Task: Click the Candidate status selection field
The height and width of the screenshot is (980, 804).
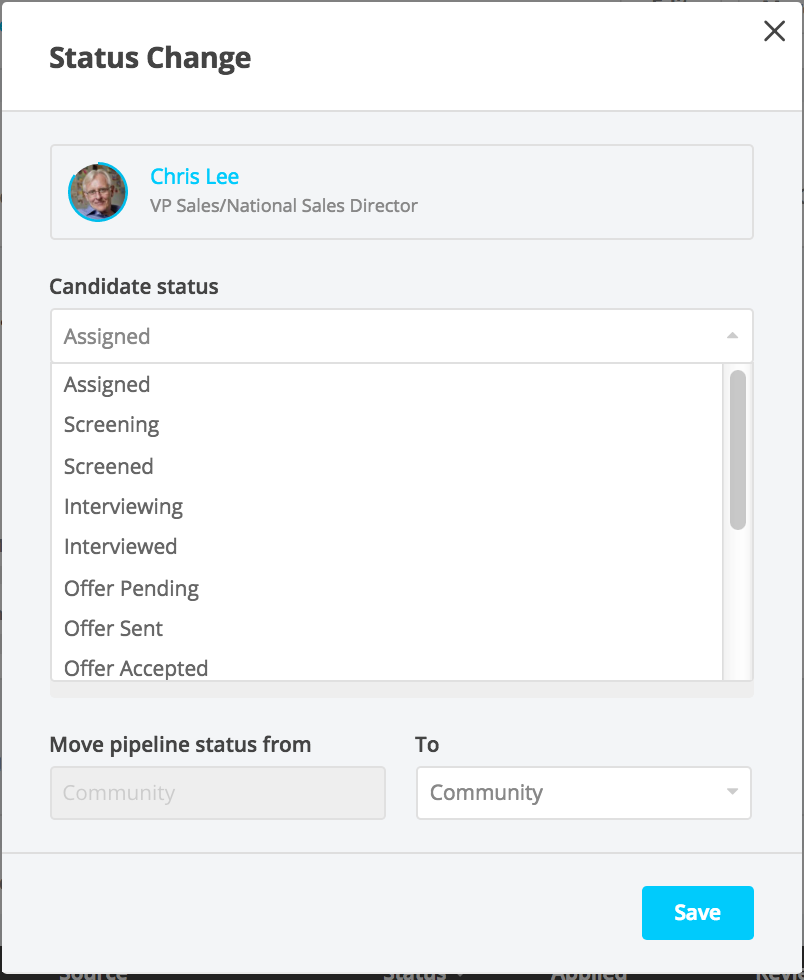Action: point(390,337)
